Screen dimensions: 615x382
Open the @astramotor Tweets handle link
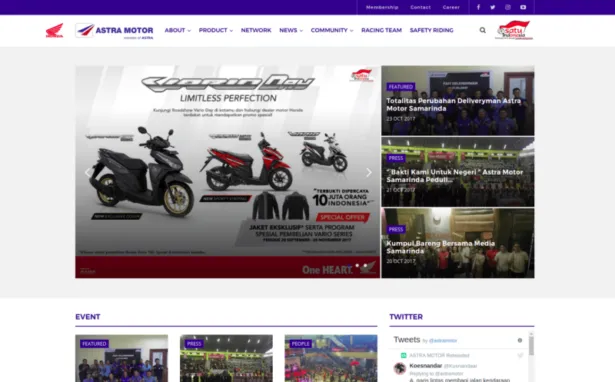click(443, 340)
